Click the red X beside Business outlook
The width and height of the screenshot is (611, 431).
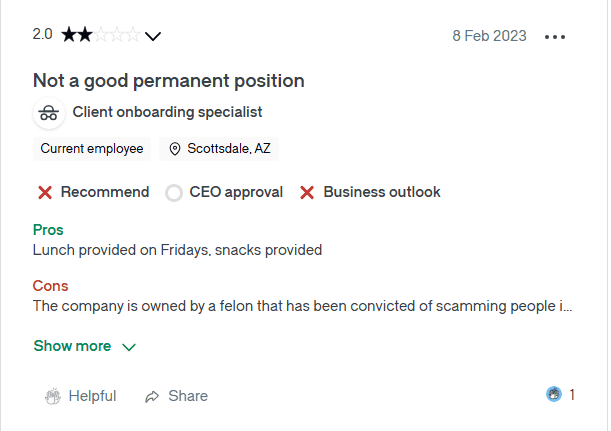[308, 193]
